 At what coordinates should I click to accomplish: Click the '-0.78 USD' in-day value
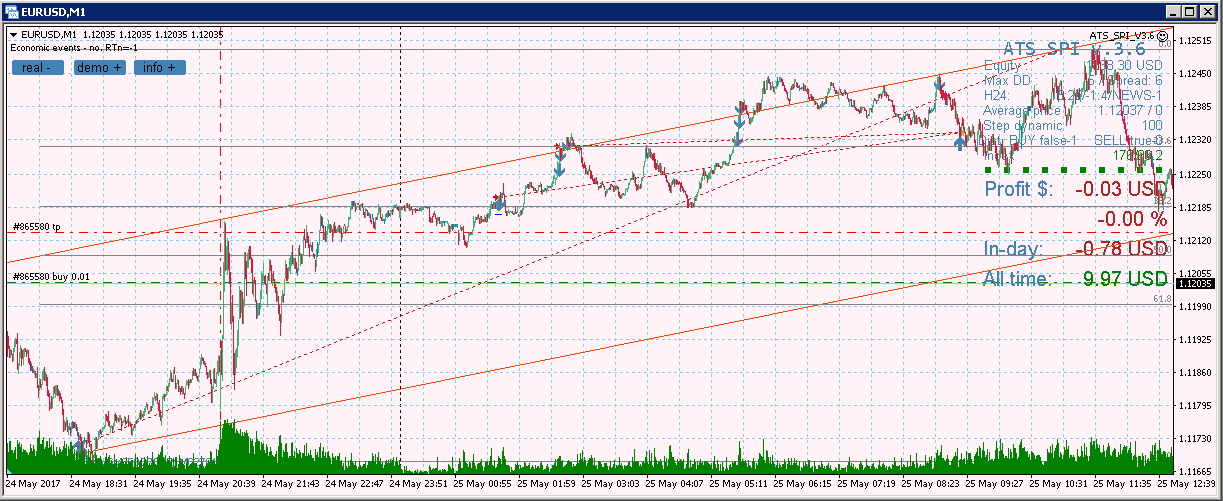tap(1120, 249)
